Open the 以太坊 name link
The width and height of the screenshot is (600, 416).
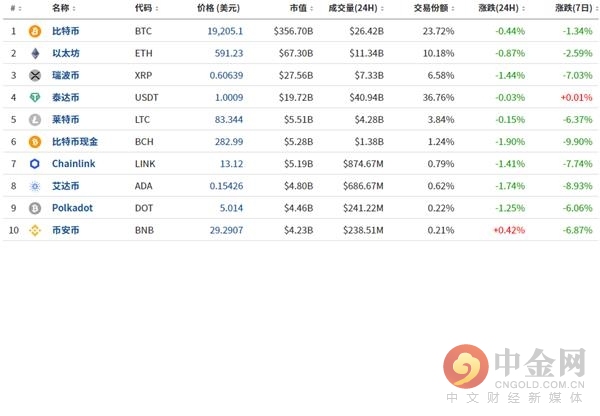click(x=65, y=53)
